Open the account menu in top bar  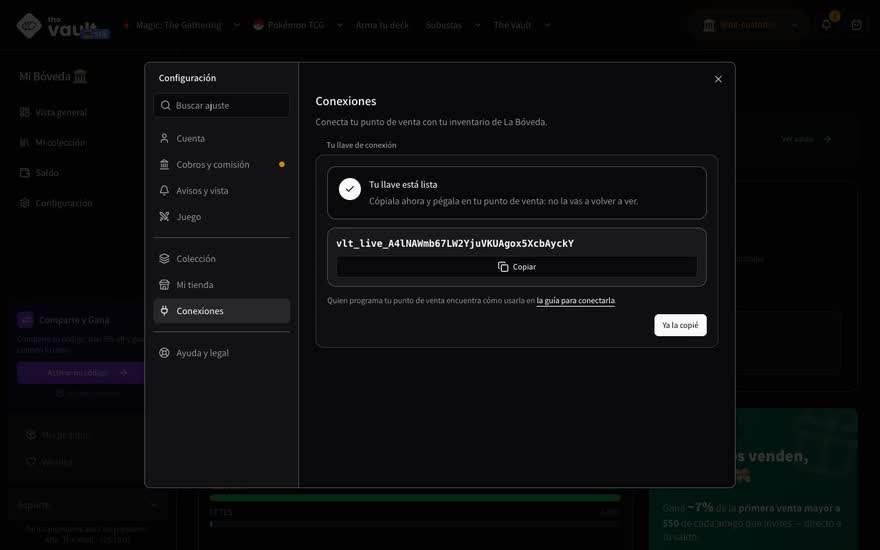point(748,25)
